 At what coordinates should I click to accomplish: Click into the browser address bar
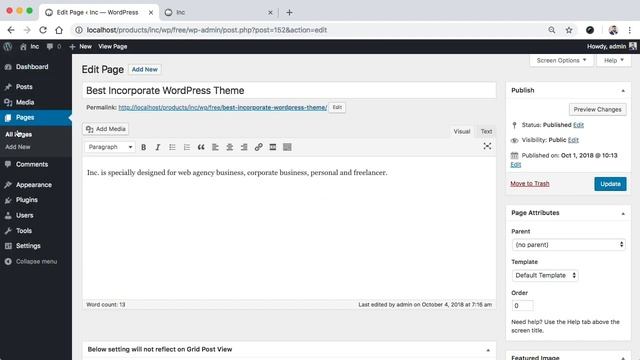[308, 30]
